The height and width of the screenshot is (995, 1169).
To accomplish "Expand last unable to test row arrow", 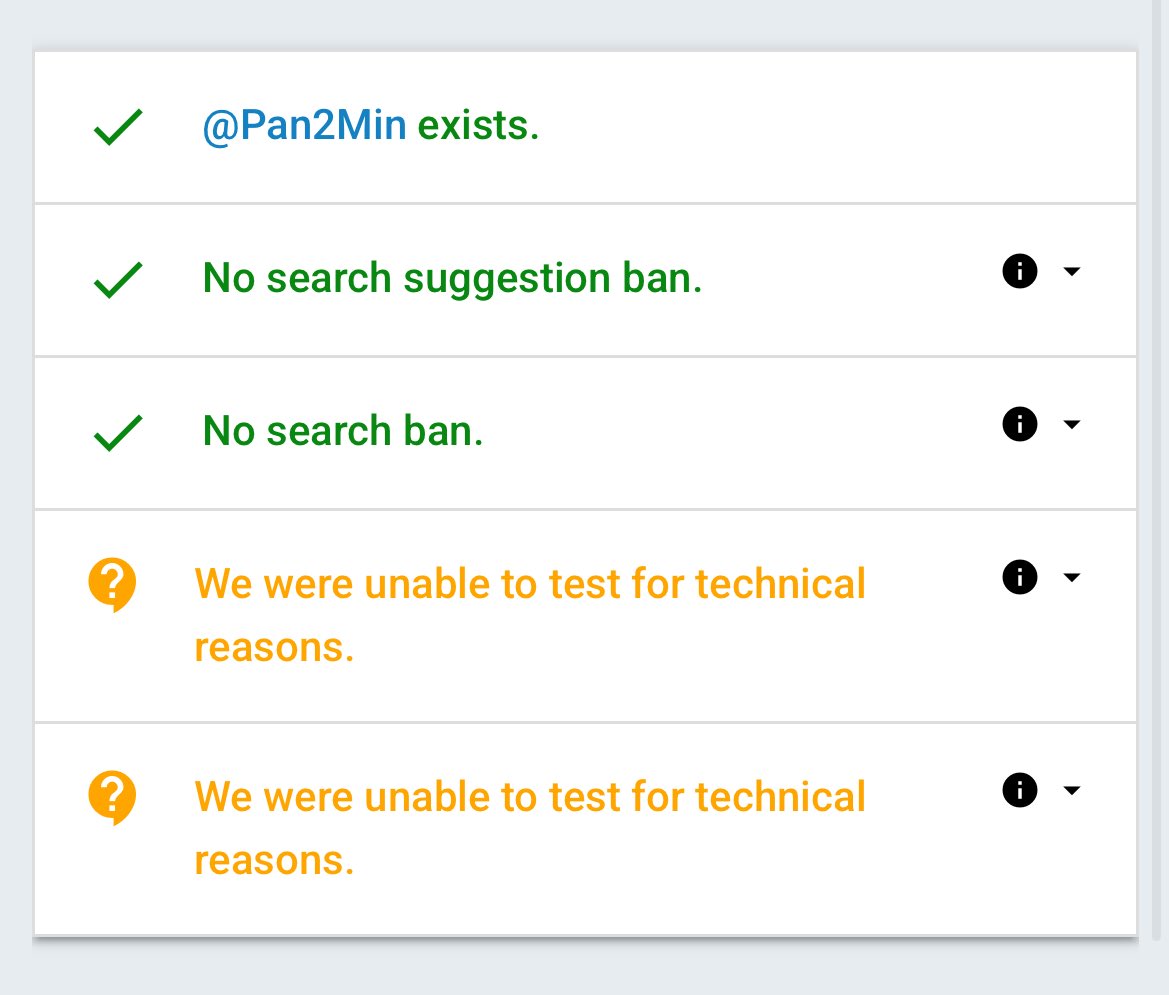I will [x=1072, y=790].
